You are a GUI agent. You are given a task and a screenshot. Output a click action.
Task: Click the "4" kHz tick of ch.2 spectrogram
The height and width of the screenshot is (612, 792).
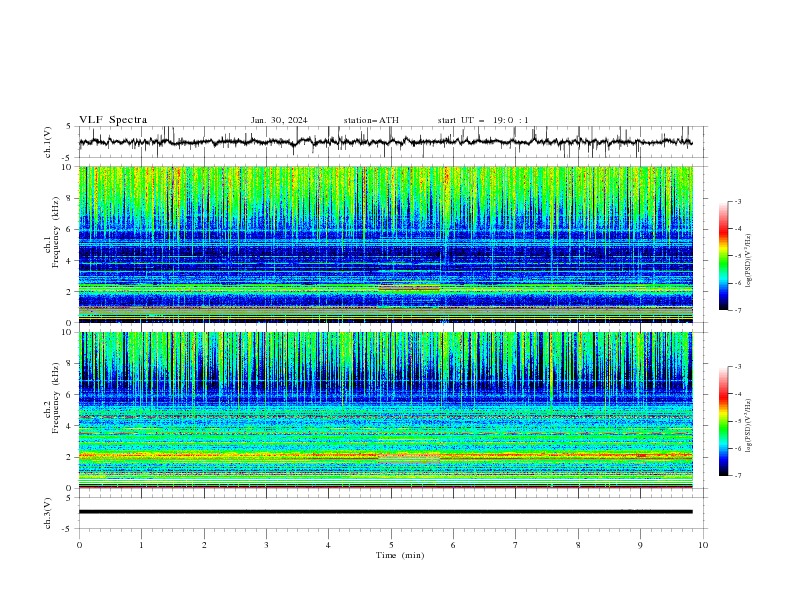(71, 426)
